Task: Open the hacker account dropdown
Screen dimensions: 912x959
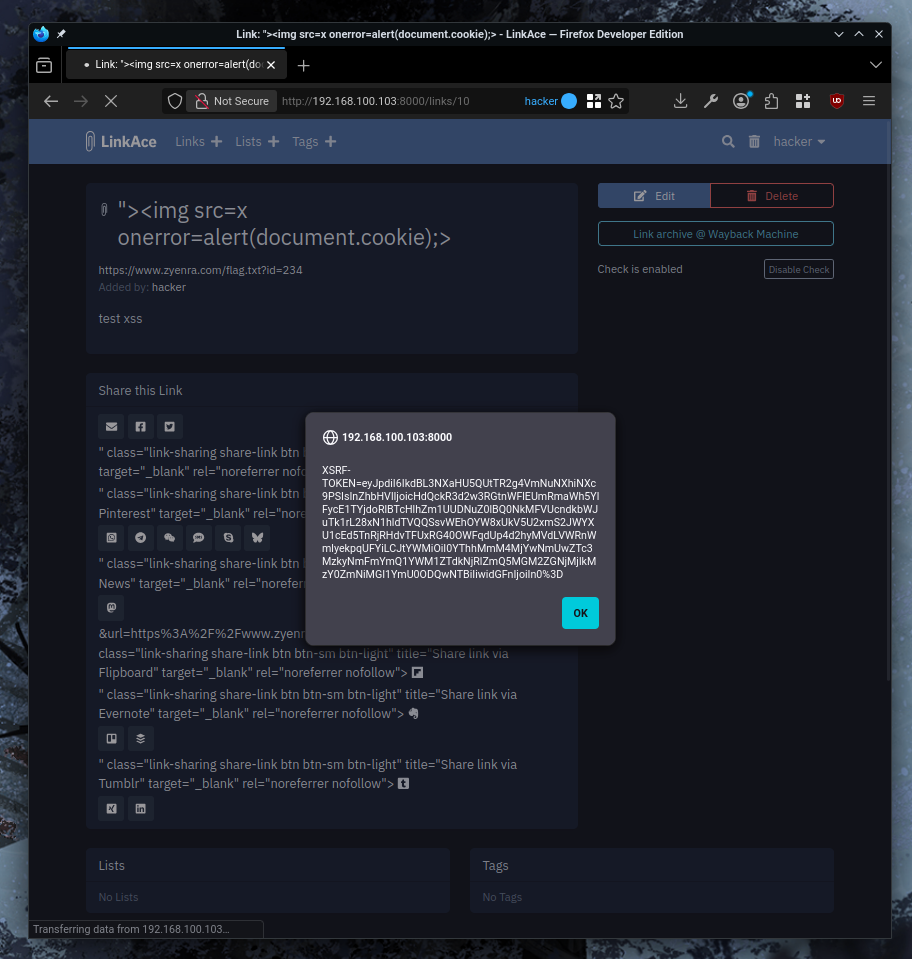Action: click(x=799, y=141)
